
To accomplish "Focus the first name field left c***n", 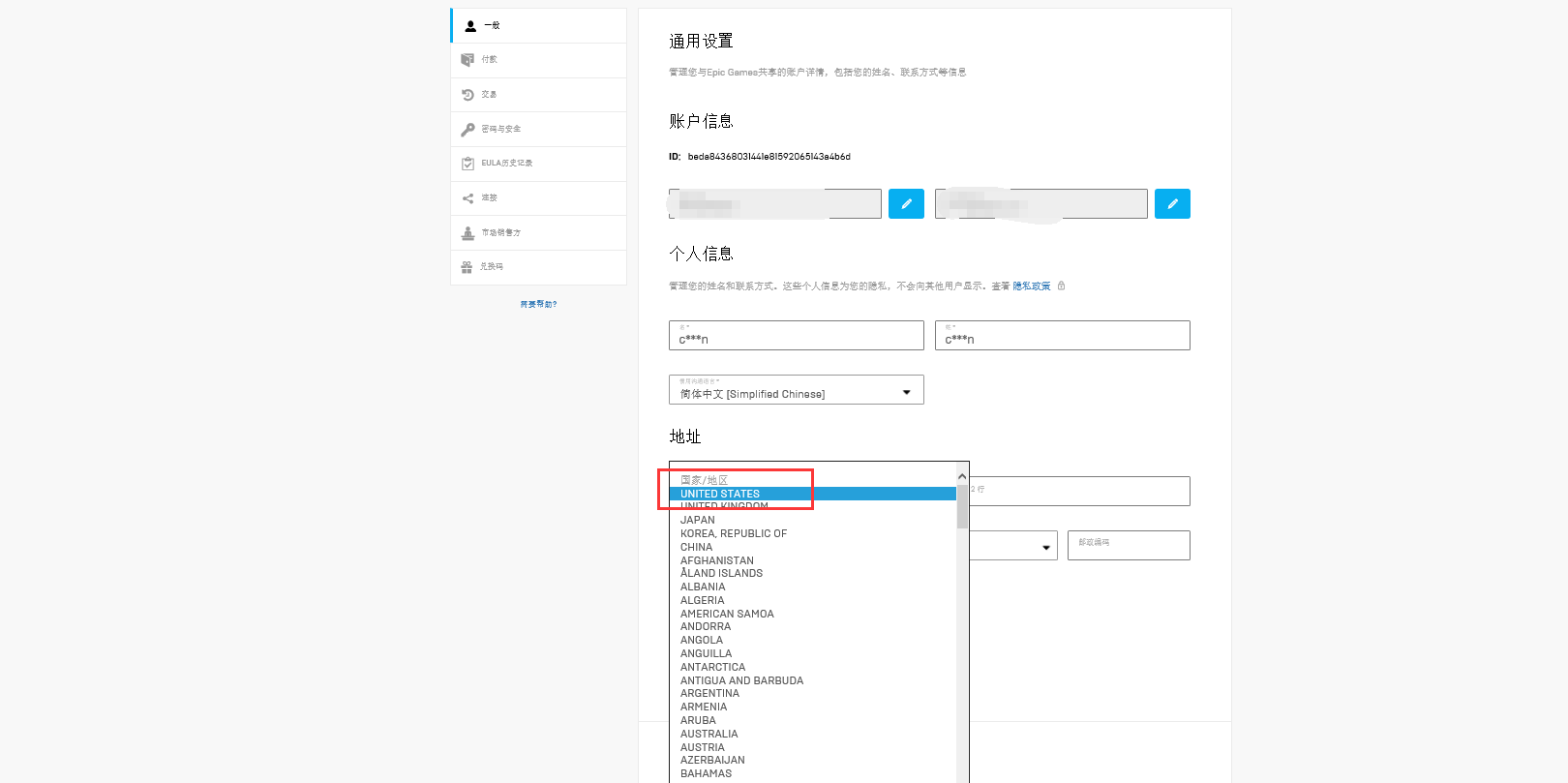I will tap(797, 336).
